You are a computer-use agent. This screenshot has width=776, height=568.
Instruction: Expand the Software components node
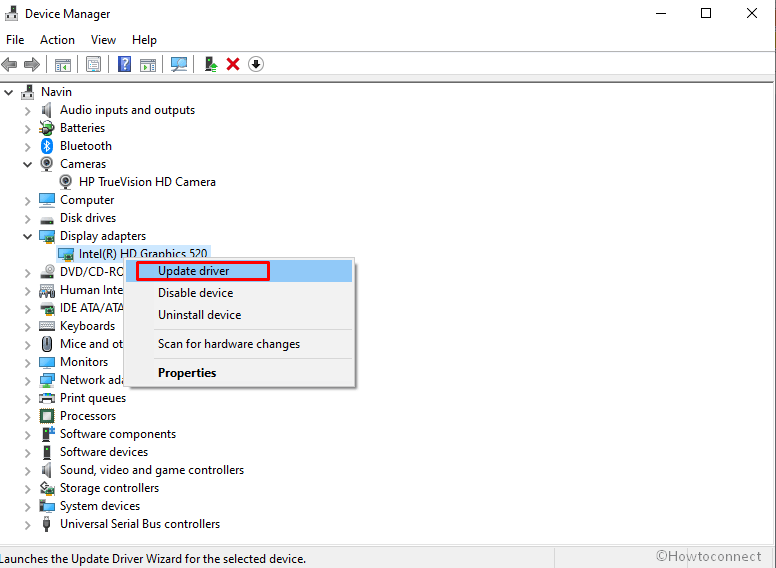point(28,434)
